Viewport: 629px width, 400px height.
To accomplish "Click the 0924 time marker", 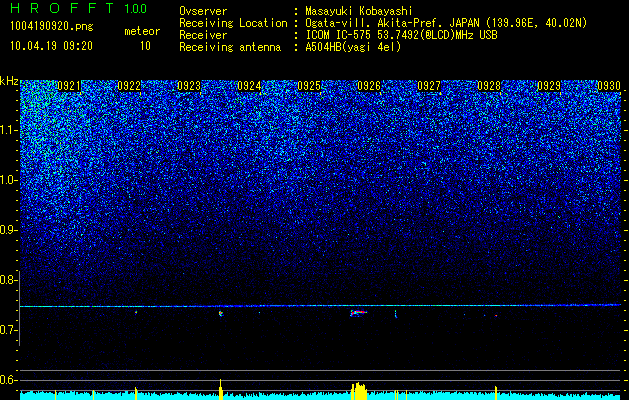I will (249, 86).
